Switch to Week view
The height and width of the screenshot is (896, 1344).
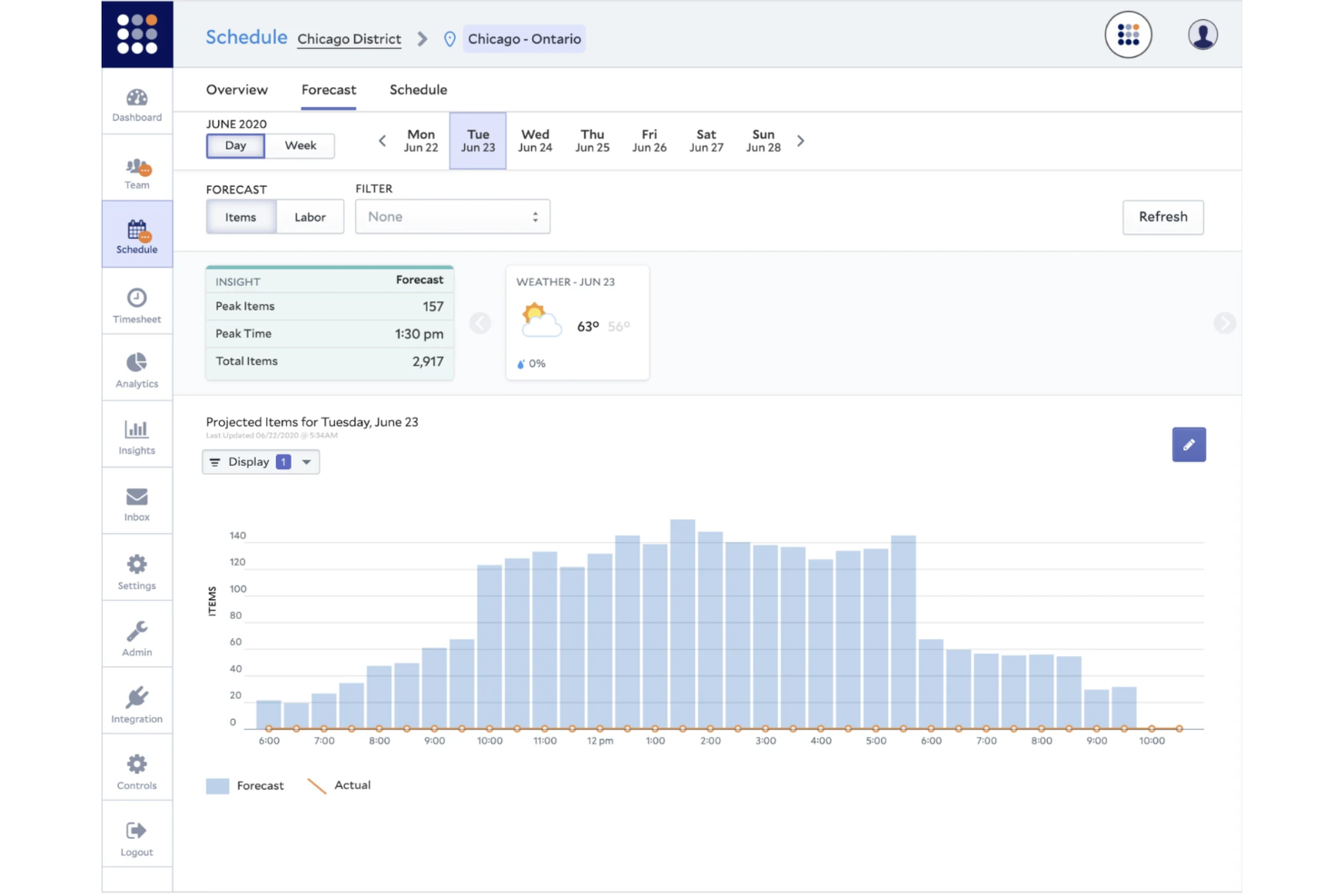click(301, 145)
